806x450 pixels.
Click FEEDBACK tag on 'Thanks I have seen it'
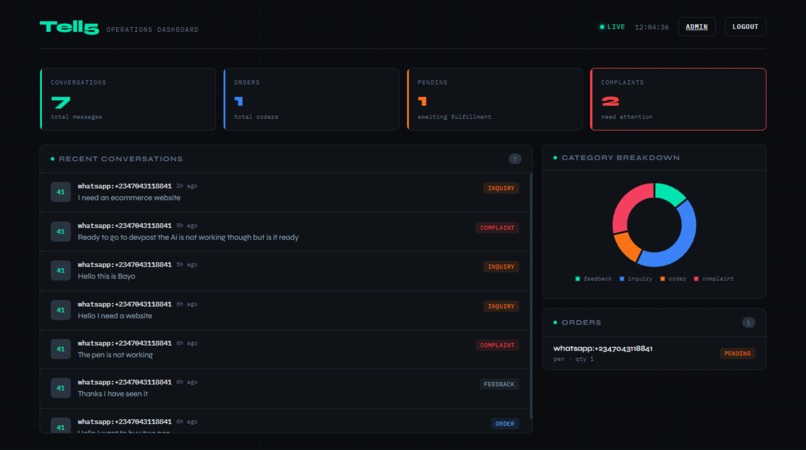(499, 384)
